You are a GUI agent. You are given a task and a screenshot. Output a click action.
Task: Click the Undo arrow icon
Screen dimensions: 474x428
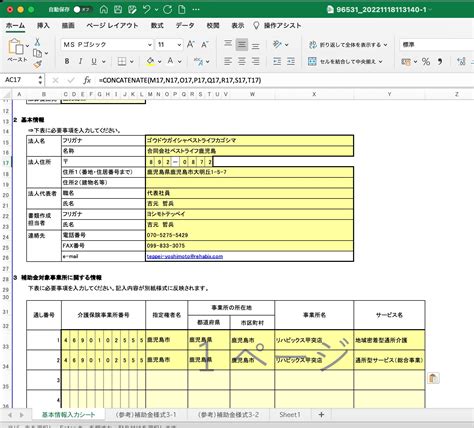[146, 9]
